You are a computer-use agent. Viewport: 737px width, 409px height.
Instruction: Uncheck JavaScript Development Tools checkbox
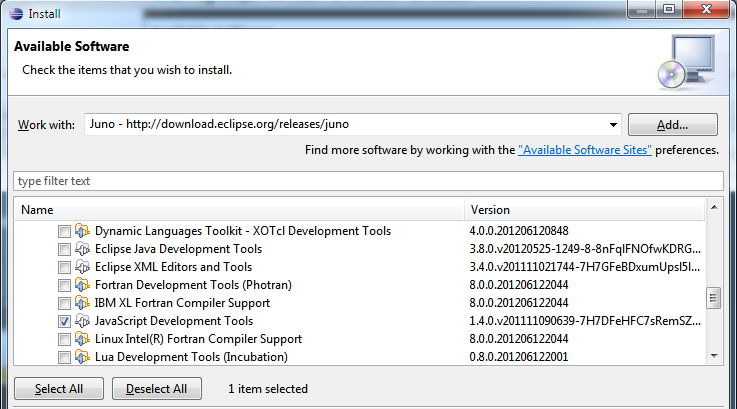(x=64, y=322)
